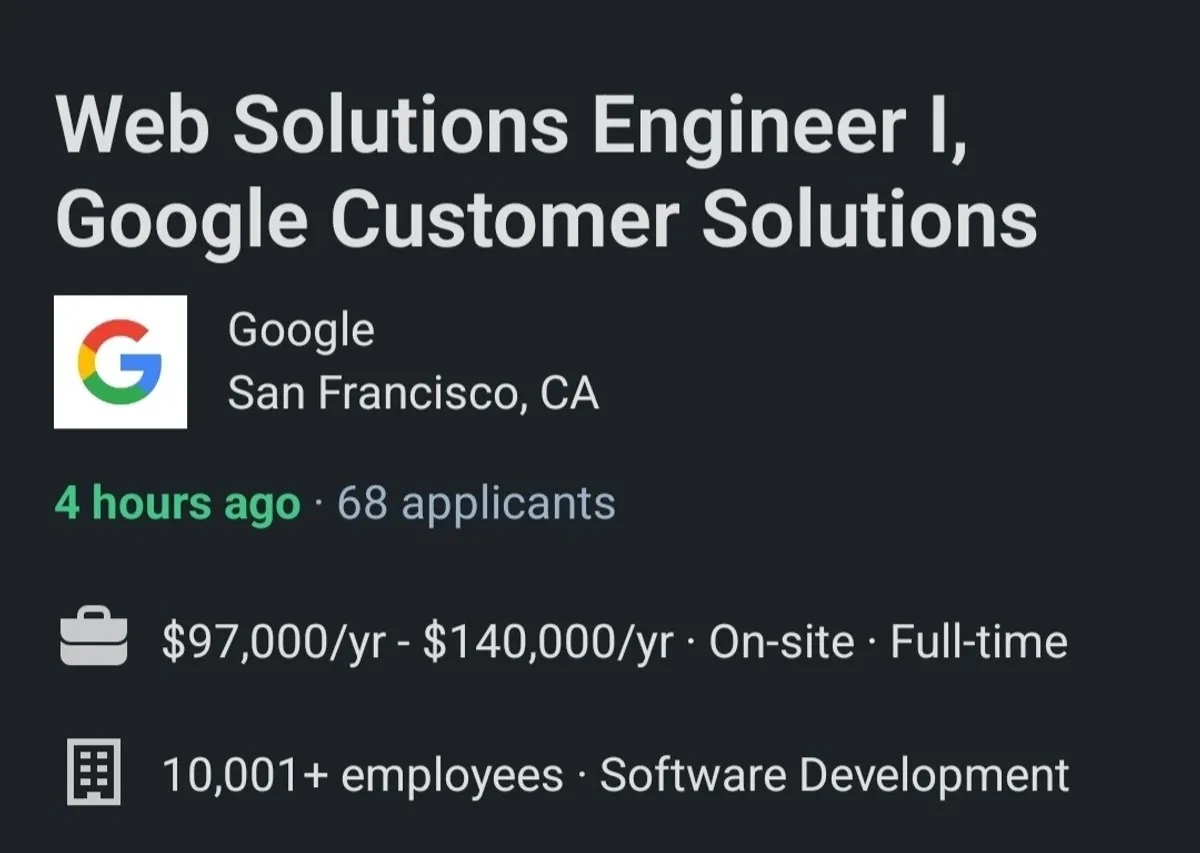Click the Google logo thumbnail
This screenshot has height=853, width=1200.
pos(120,361)
